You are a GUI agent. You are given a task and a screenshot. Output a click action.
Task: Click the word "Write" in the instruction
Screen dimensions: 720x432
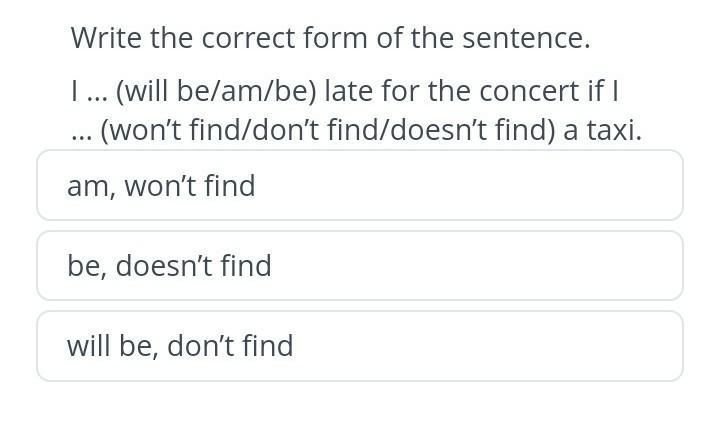pyautogui.click(x=107, y=39)
